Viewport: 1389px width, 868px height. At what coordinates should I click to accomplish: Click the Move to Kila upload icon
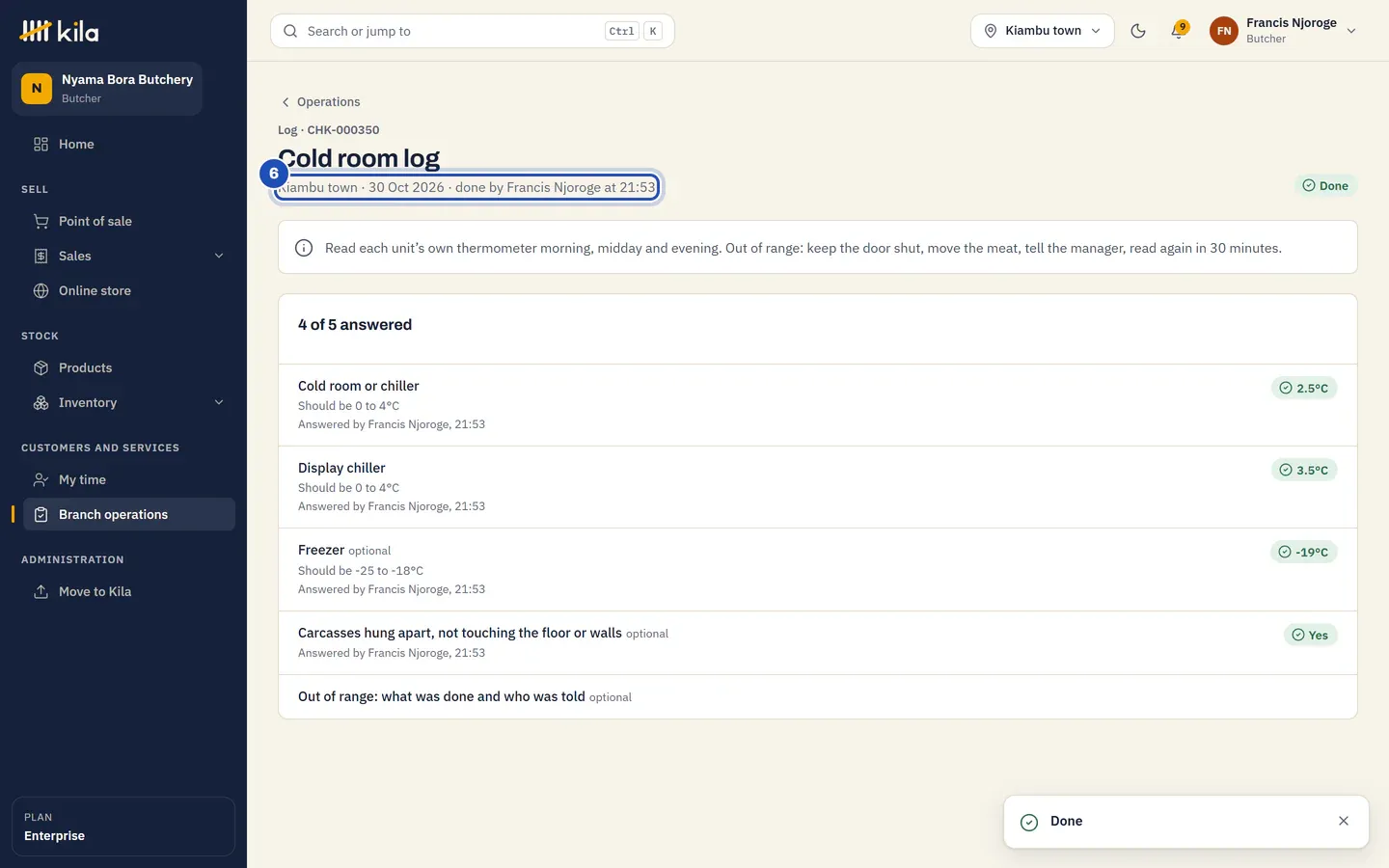(41, 591)
